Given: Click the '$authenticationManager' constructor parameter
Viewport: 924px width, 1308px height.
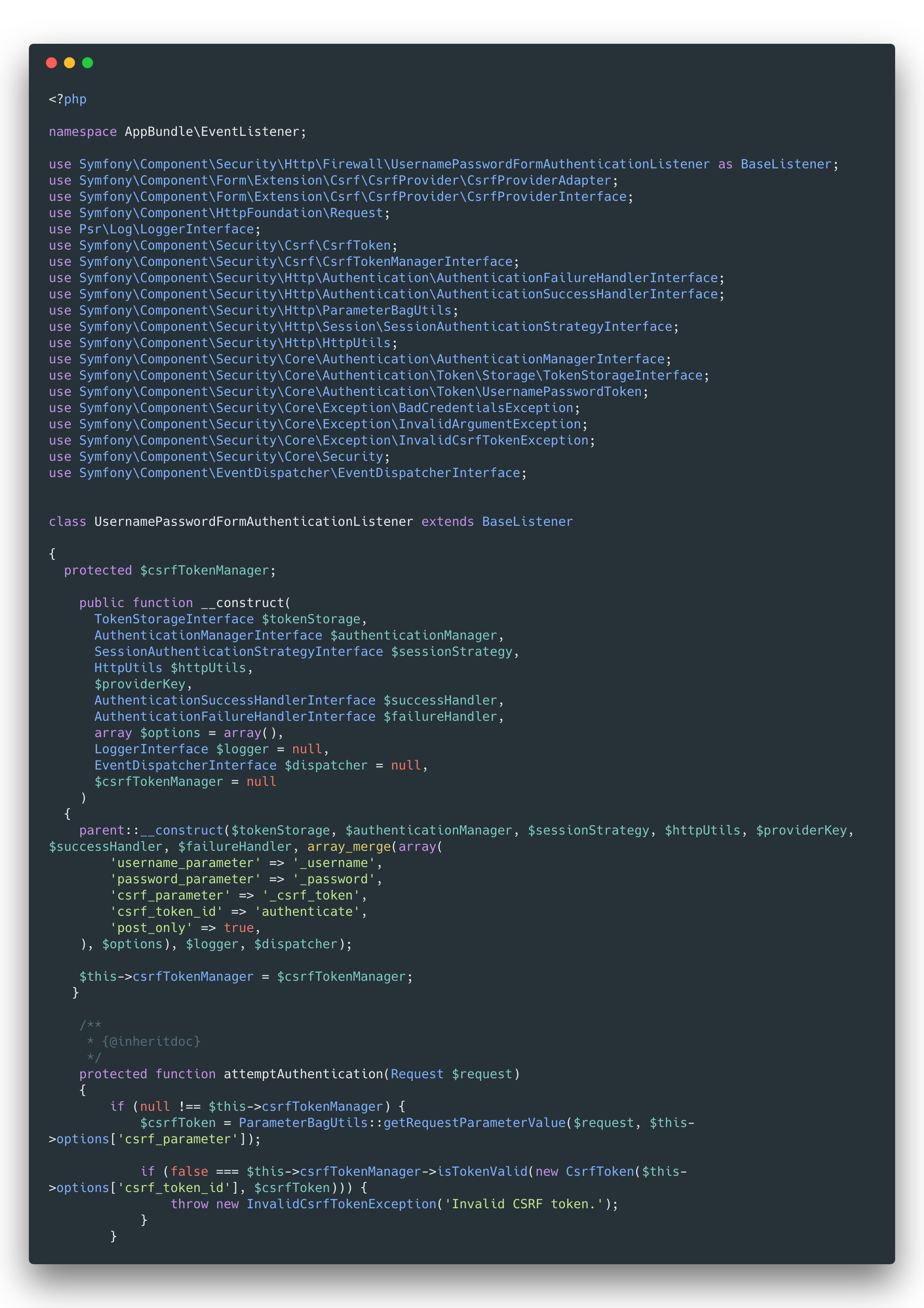Looking at the screenshot, I should tap(413, 635).
